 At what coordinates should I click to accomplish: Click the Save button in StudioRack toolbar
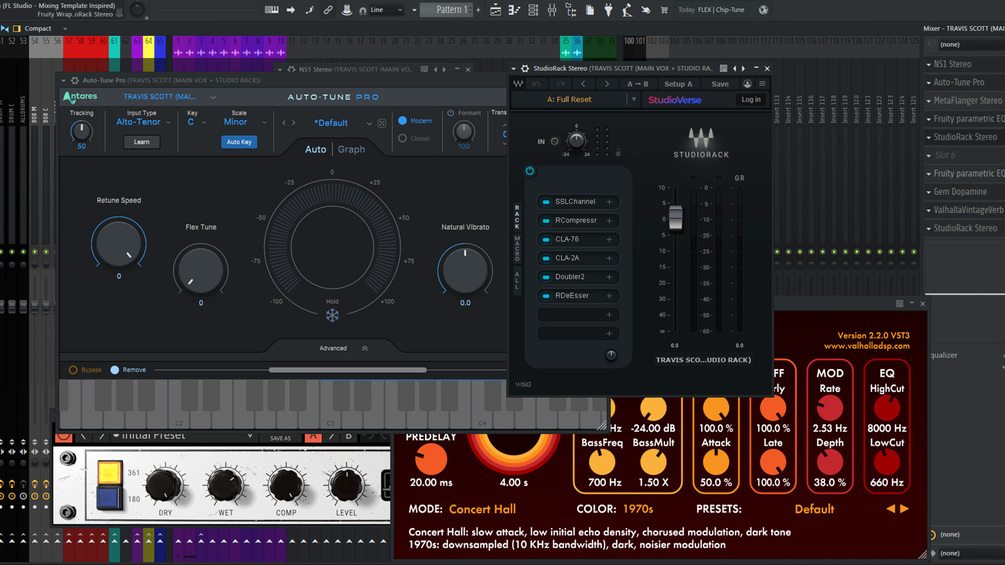(x=720, y=84)
